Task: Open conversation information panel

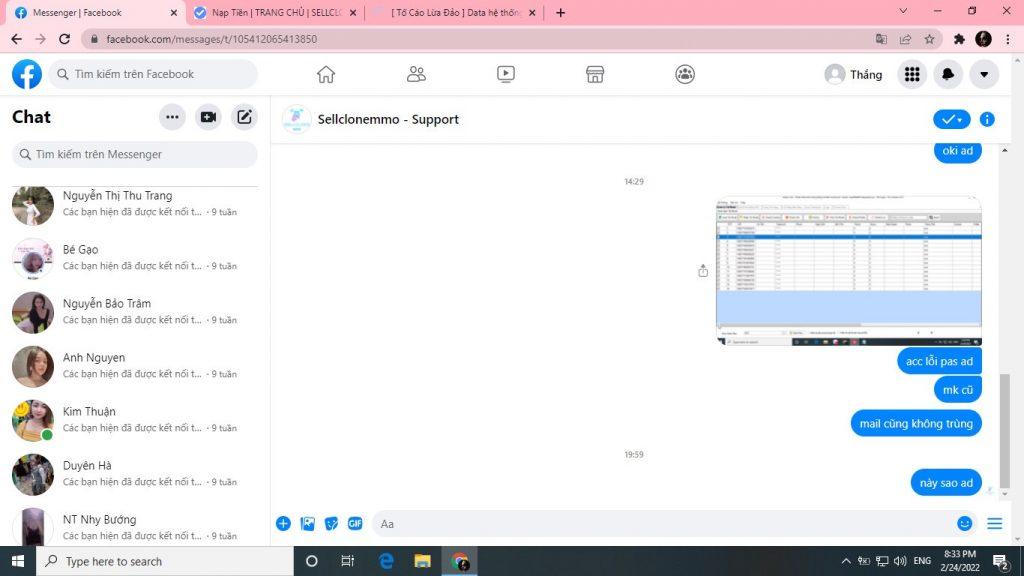Action: coord(987,119)
